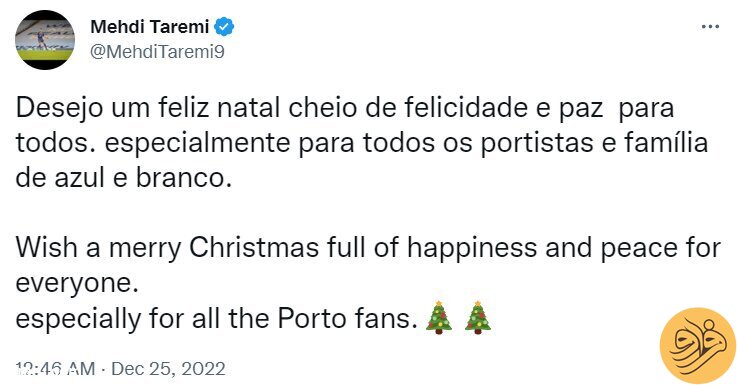The image size is (739, 385).
Task: Click the orange calligraphy watermark logo
Action: (698, 345)
